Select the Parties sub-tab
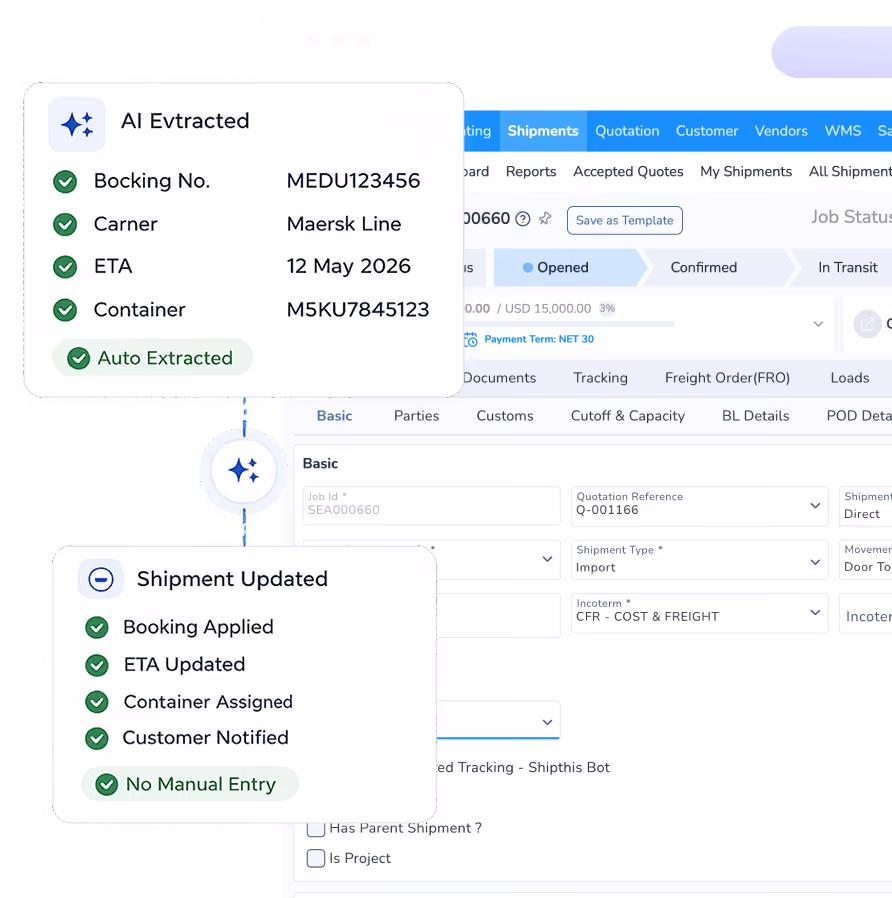 (416, 416)
